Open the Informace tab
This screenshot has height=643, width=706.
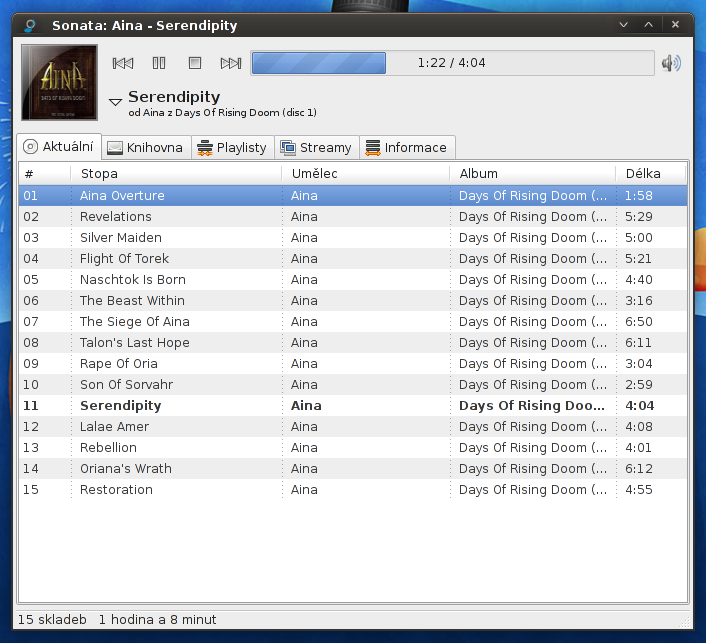pyautogui.click(x=407, y=148)
